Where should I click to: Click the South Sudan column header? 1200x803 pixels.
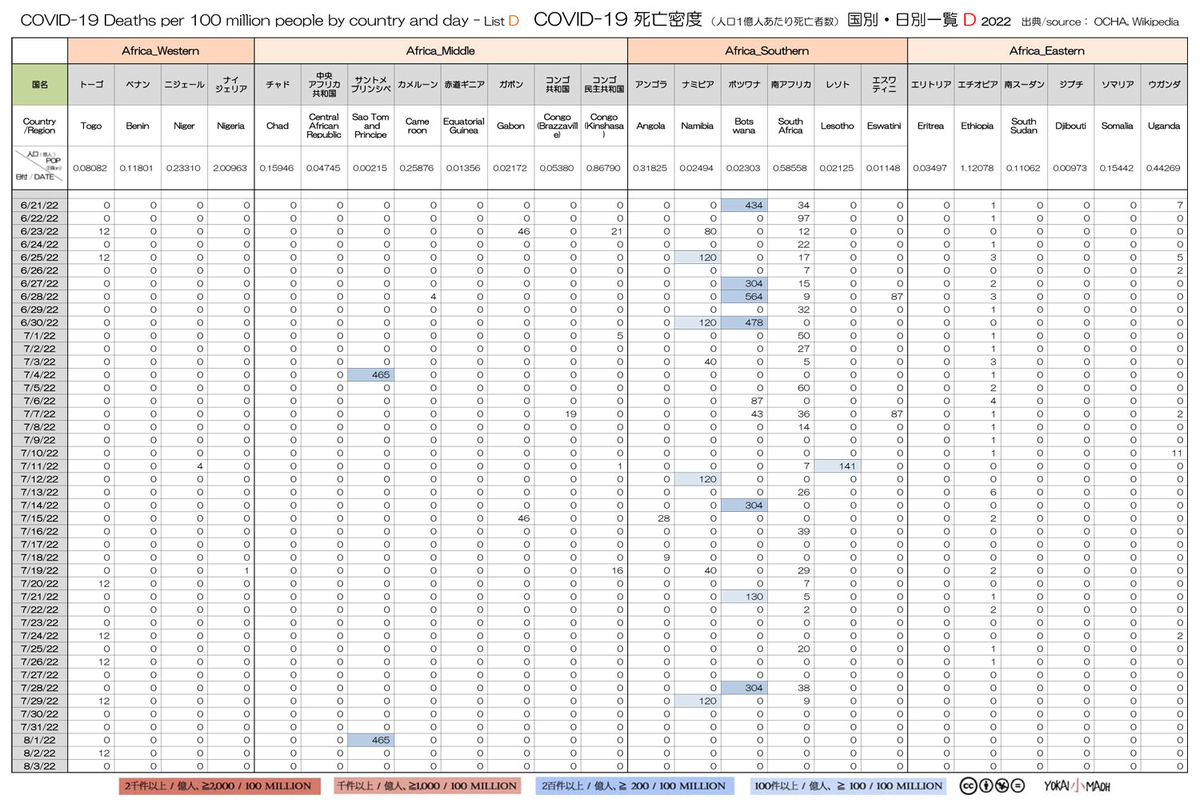[x=1024, y=125]
